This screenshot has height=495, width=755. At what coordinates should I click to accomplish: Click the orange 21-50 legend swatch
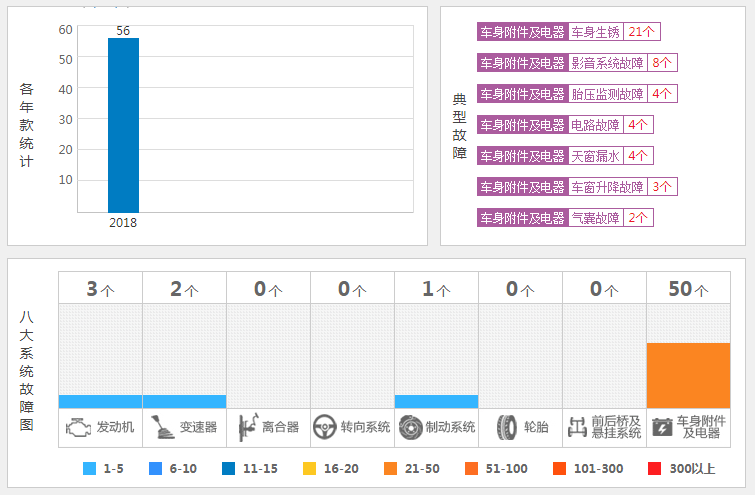(390, 469)
